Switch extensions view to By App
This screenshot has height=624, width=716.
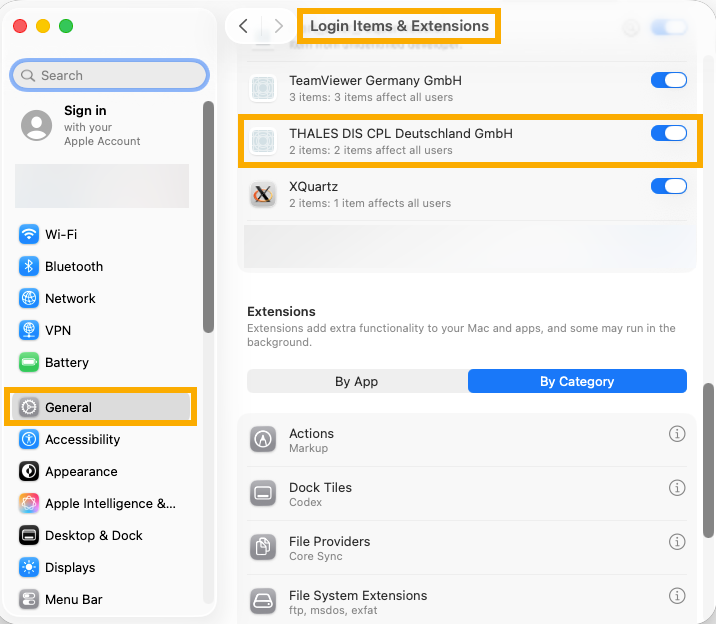click(x=357, y=381)
